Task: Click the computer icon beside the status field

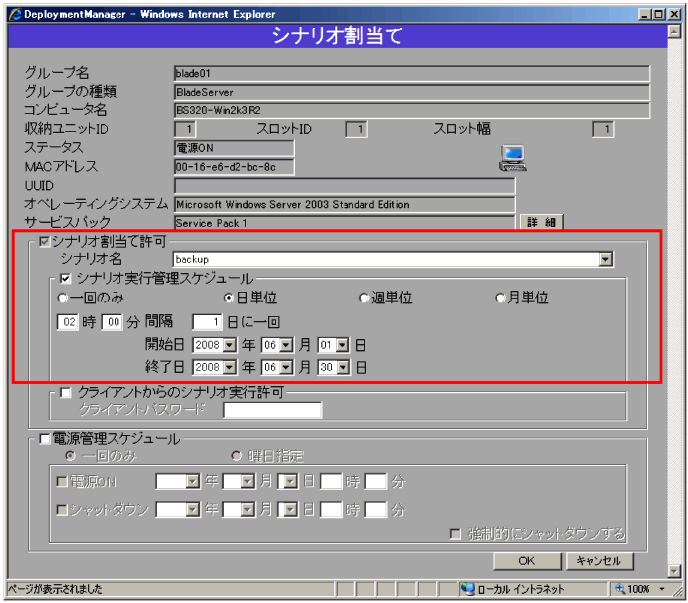Action: point(512,158)
